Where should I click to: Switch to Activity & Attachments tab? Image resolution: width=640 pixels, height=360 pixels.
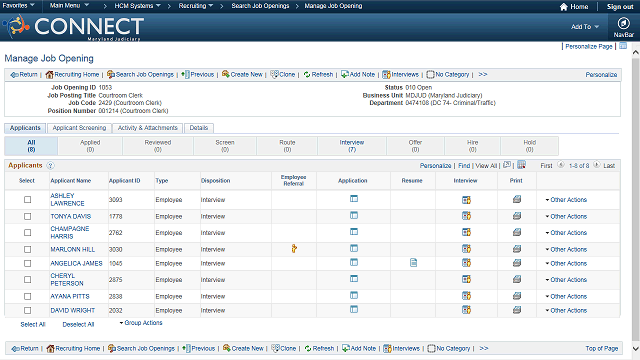click(x=148, y=128)
